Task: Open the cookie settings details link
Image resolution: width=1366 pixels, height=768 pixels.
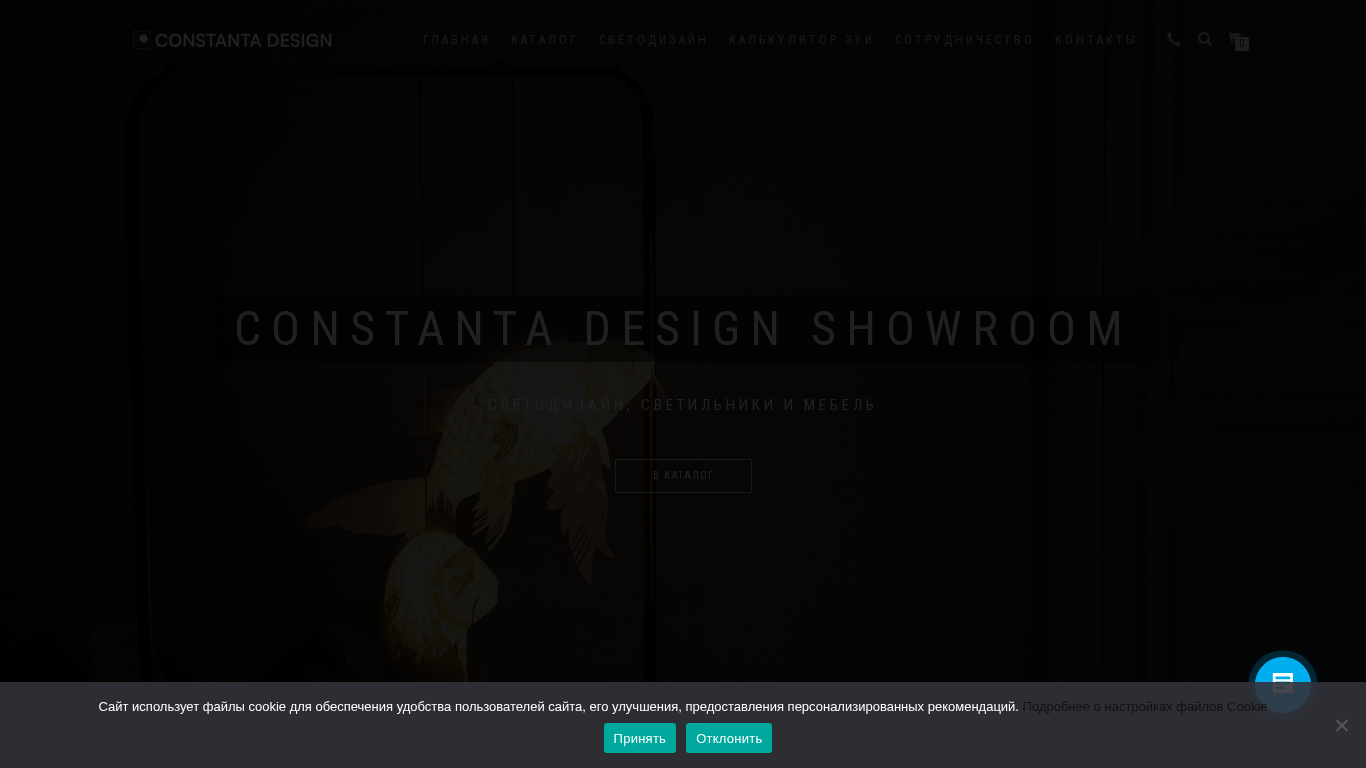Action: tap(1144, 706)
